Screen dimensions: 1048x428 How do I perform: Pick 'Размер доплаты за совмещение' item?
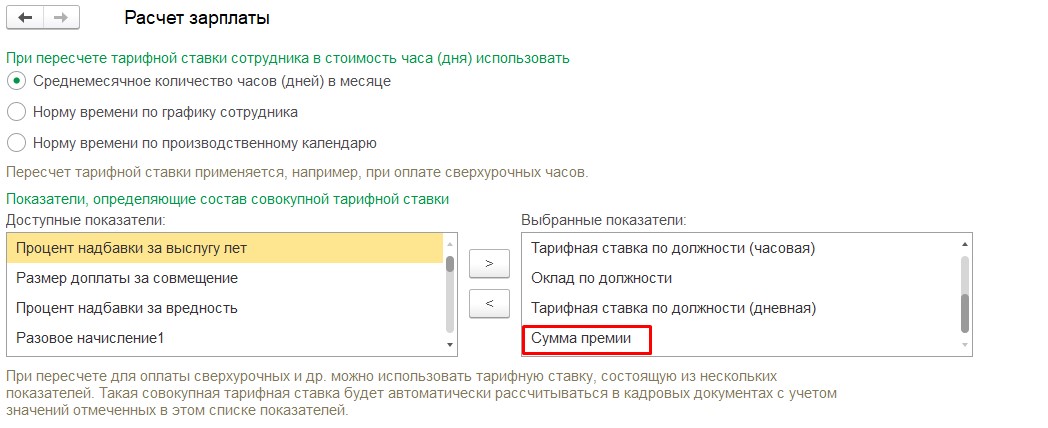point(127,278)
